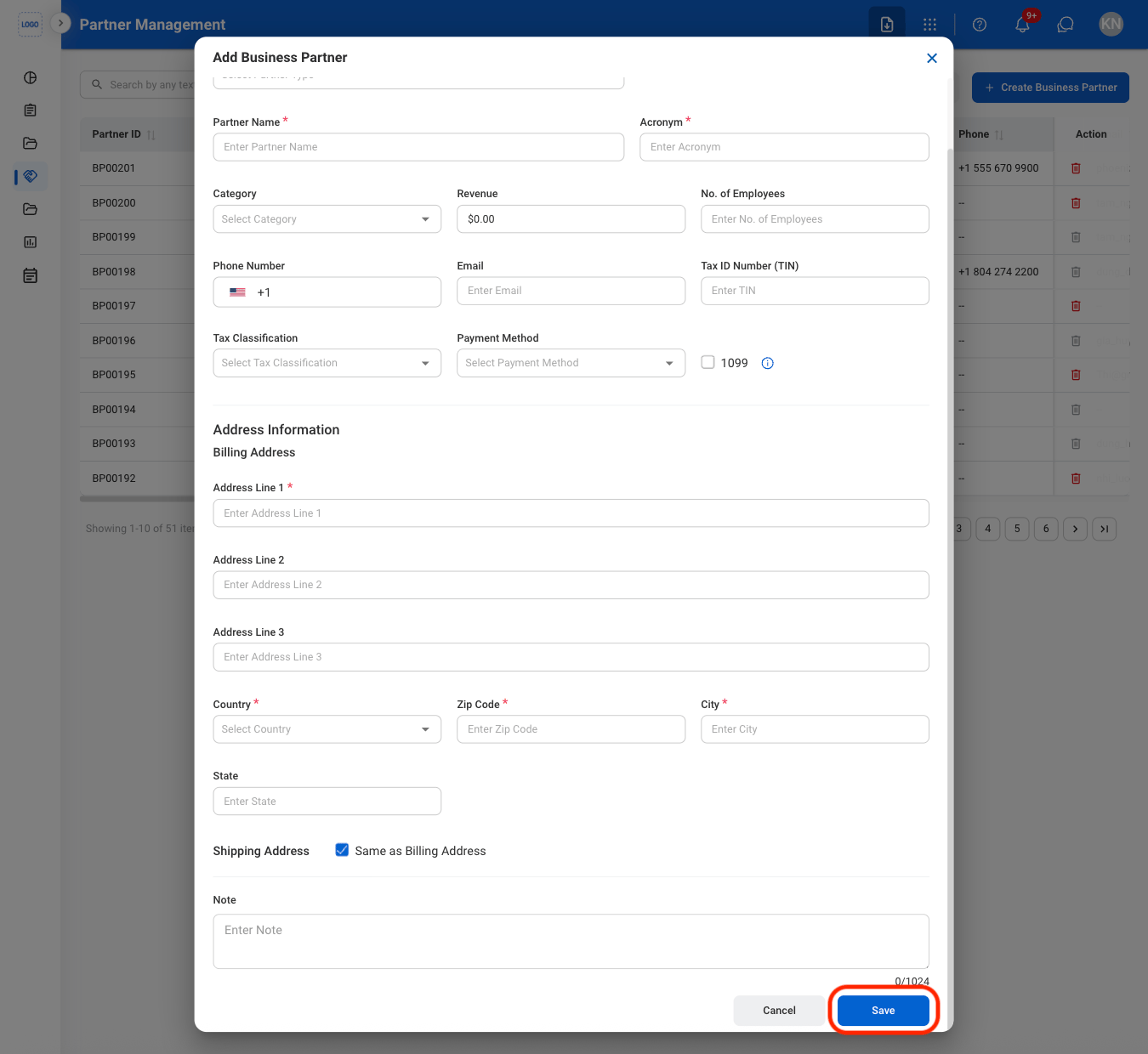Open the Select Tax Classification dropdown

327,363
